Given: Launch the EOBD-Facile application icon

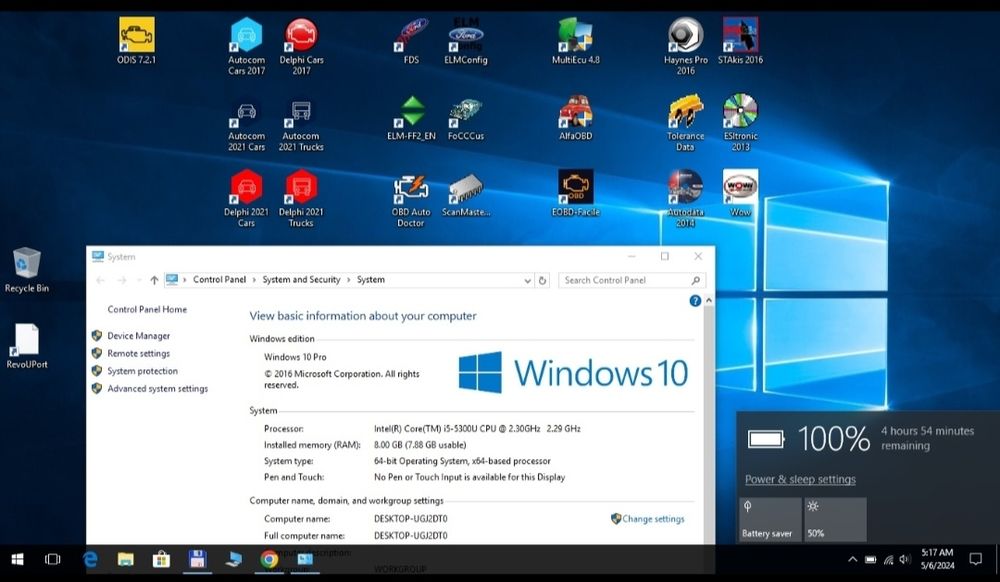Looking at the screenshot, I should coord(575,188).
